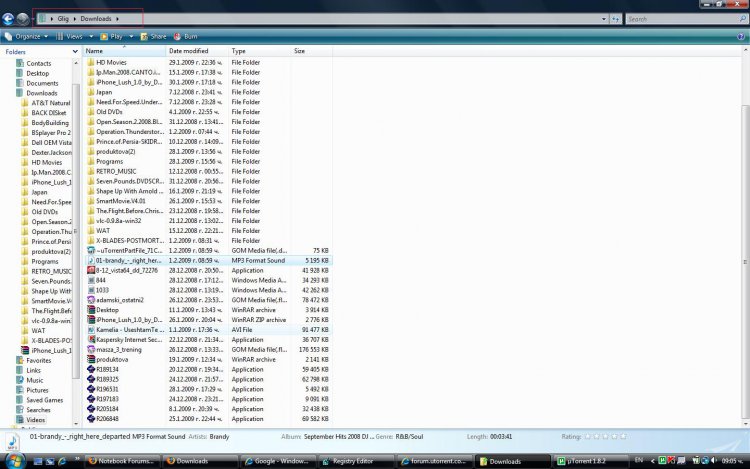Select the adamski_ostatni2 GOM media icon
This screenshot has height=469, width=750.
(x=90, y=300)
